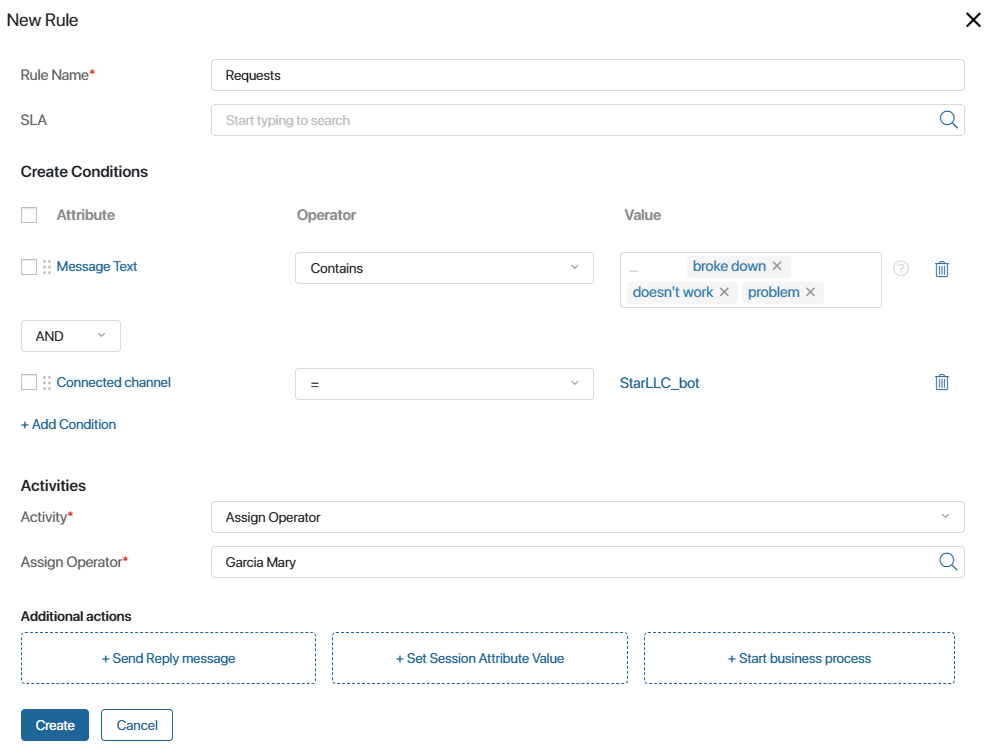Click the Value column header
991x746 pixels.
(643, 215)
